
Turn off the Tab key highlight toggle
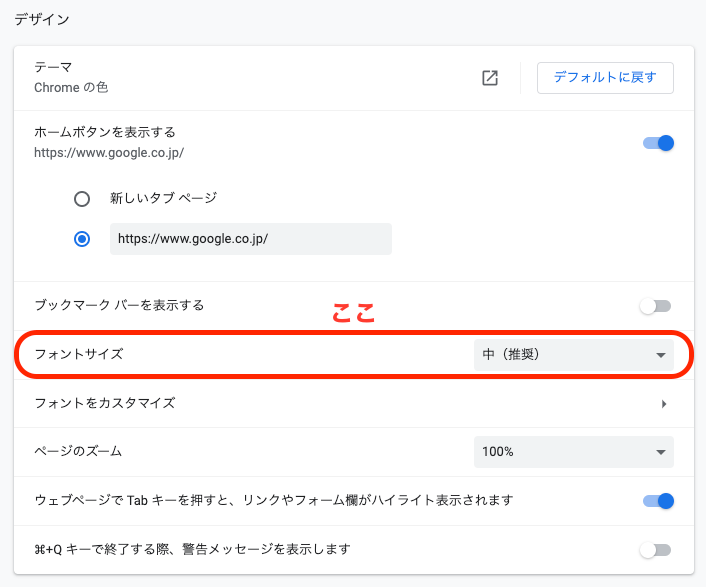(658, 501)
